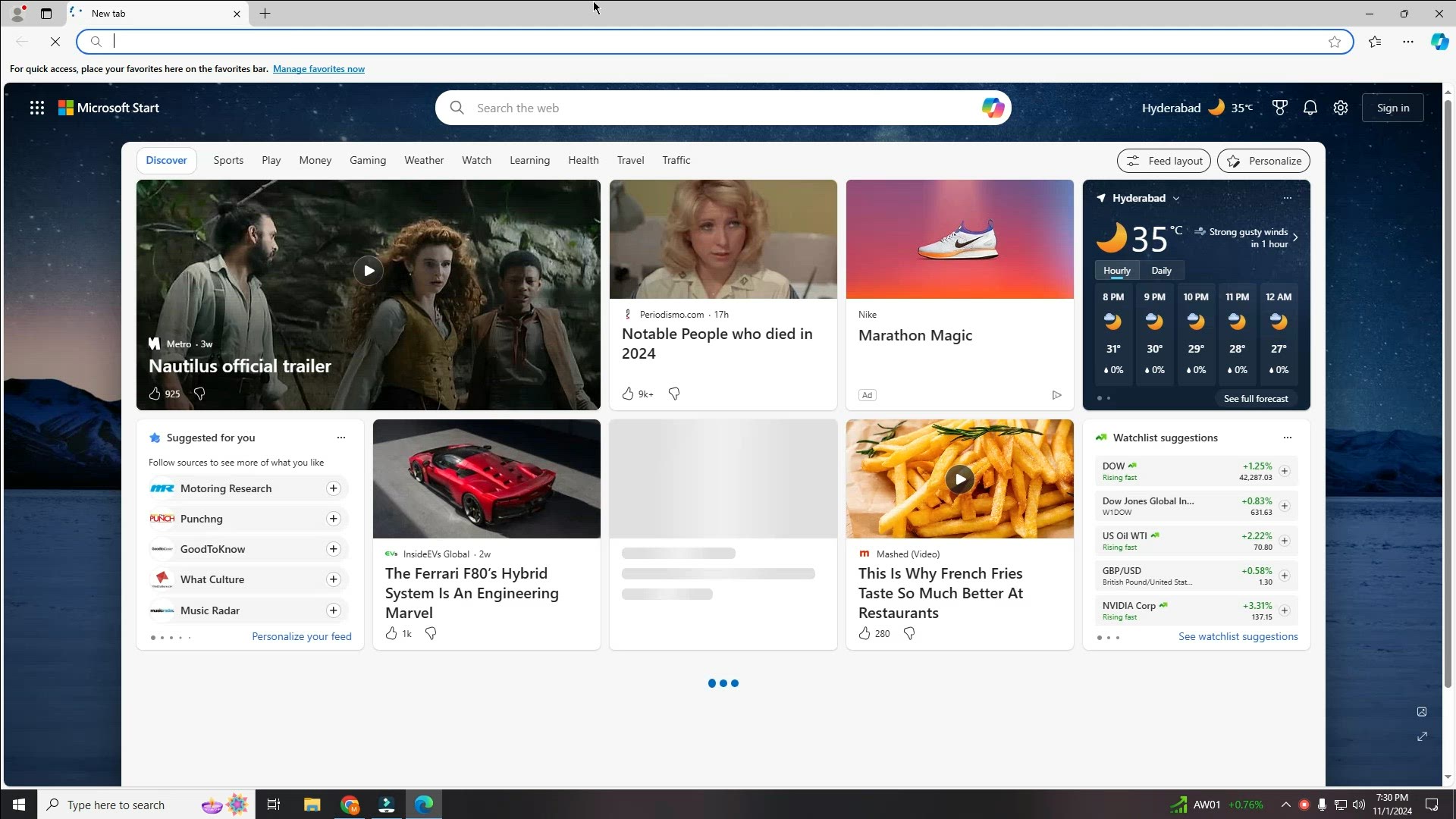Open Microsoft Start app launcher grid
The image size is (1456, 819).
click(36, 108)
